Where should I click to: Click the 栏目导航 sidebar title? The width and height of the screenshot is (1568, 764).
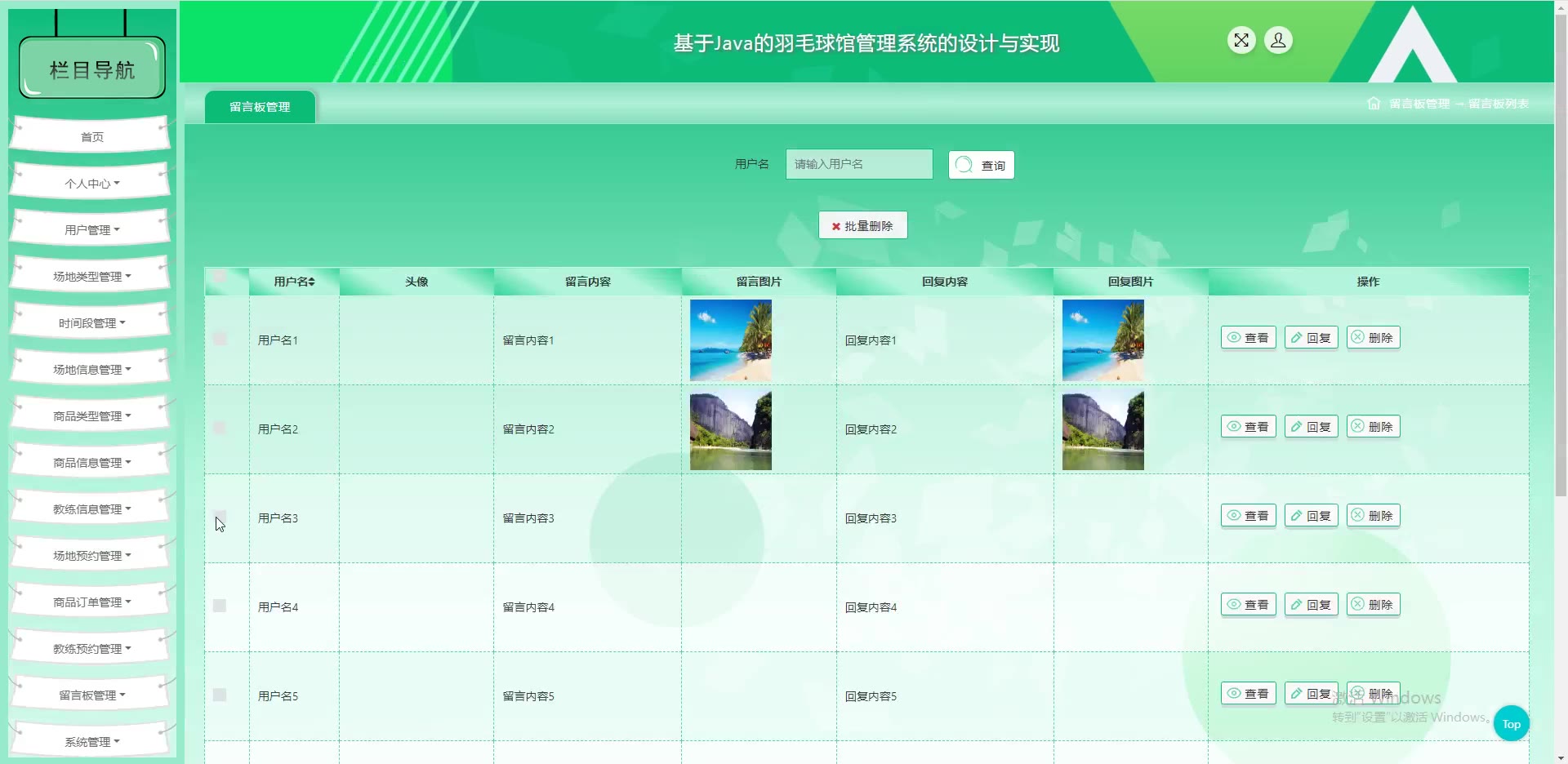(x=92, y=69)
